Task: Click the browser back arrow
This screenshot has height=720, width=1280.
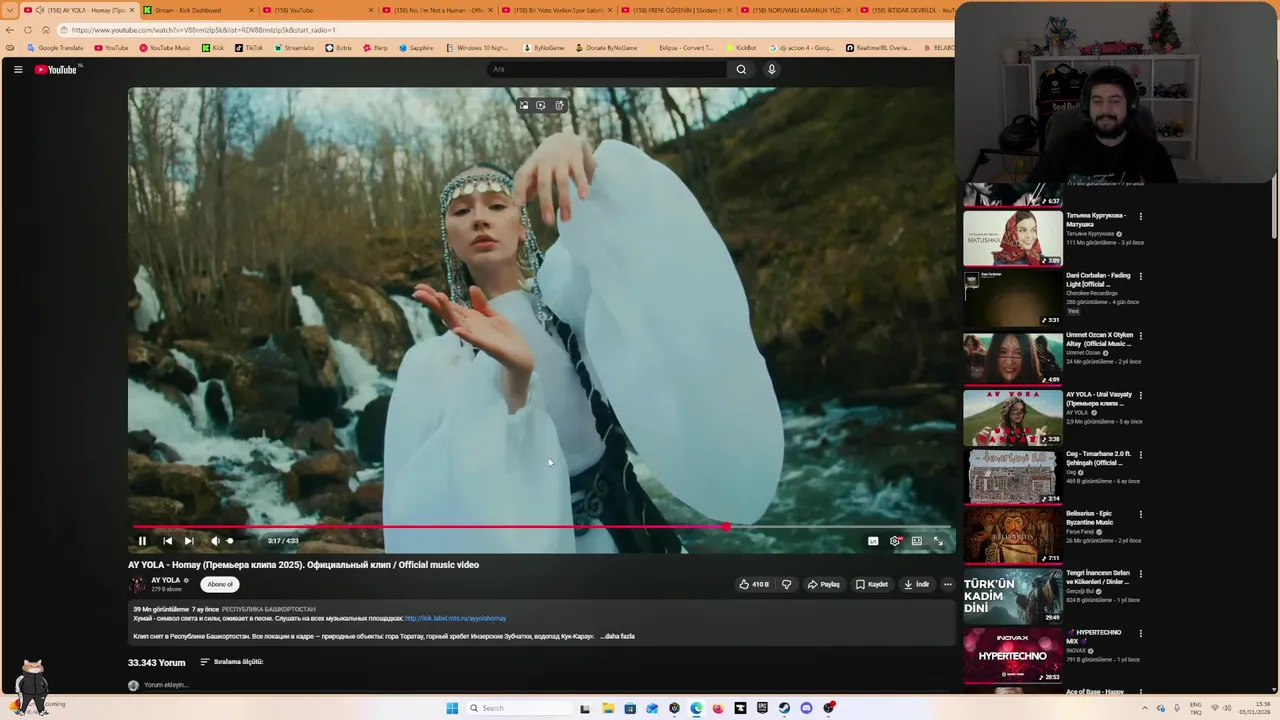Action: click(10, 30)
